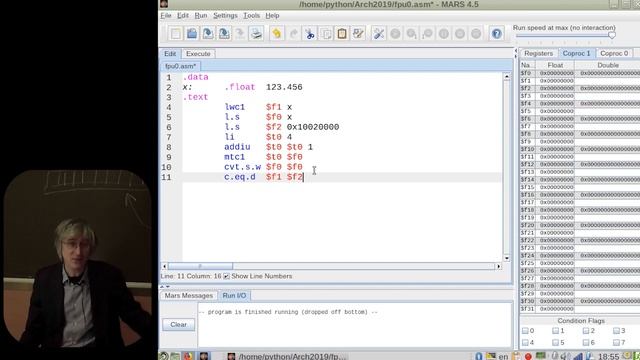
Task: Click the Run program toolbar icon
Action: [395, 33]
